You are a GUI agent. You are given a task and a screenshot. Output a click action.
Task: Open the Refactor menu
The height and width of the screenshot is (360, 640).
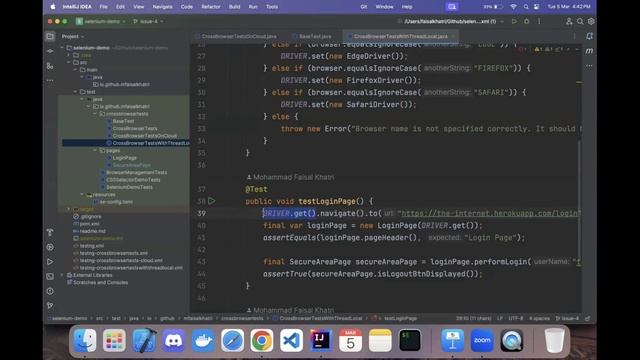pos(211,7)
